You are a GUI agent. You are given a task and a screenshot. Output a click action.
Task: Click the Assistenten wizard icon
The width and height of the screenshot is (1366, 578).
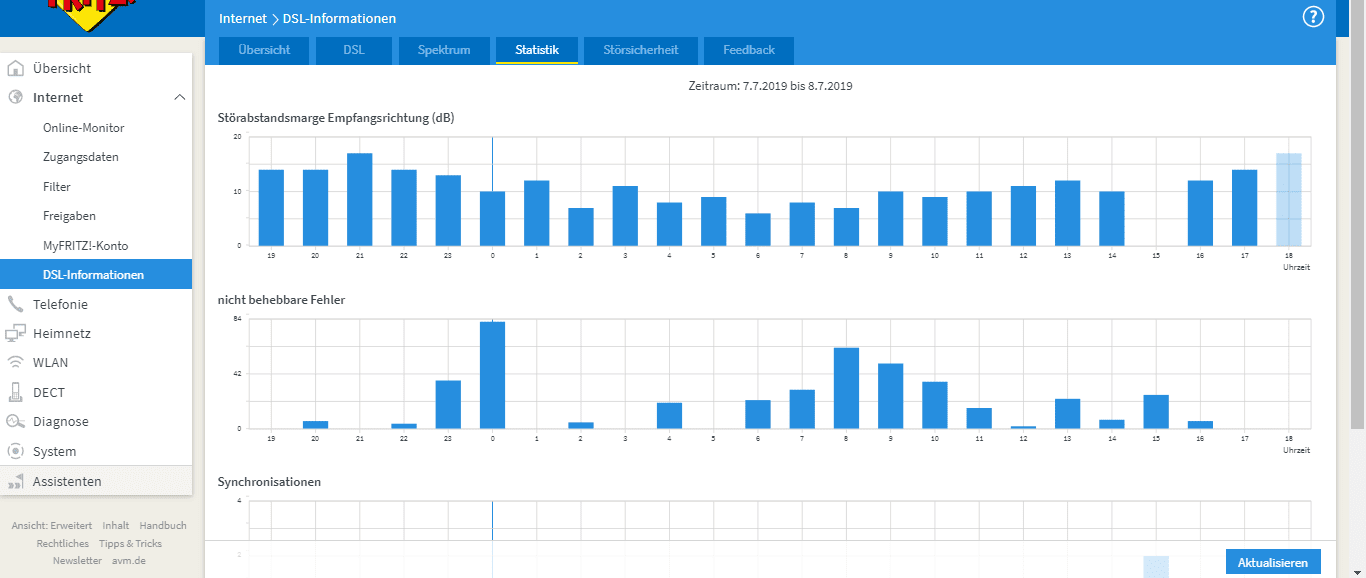tap(15, 481)
